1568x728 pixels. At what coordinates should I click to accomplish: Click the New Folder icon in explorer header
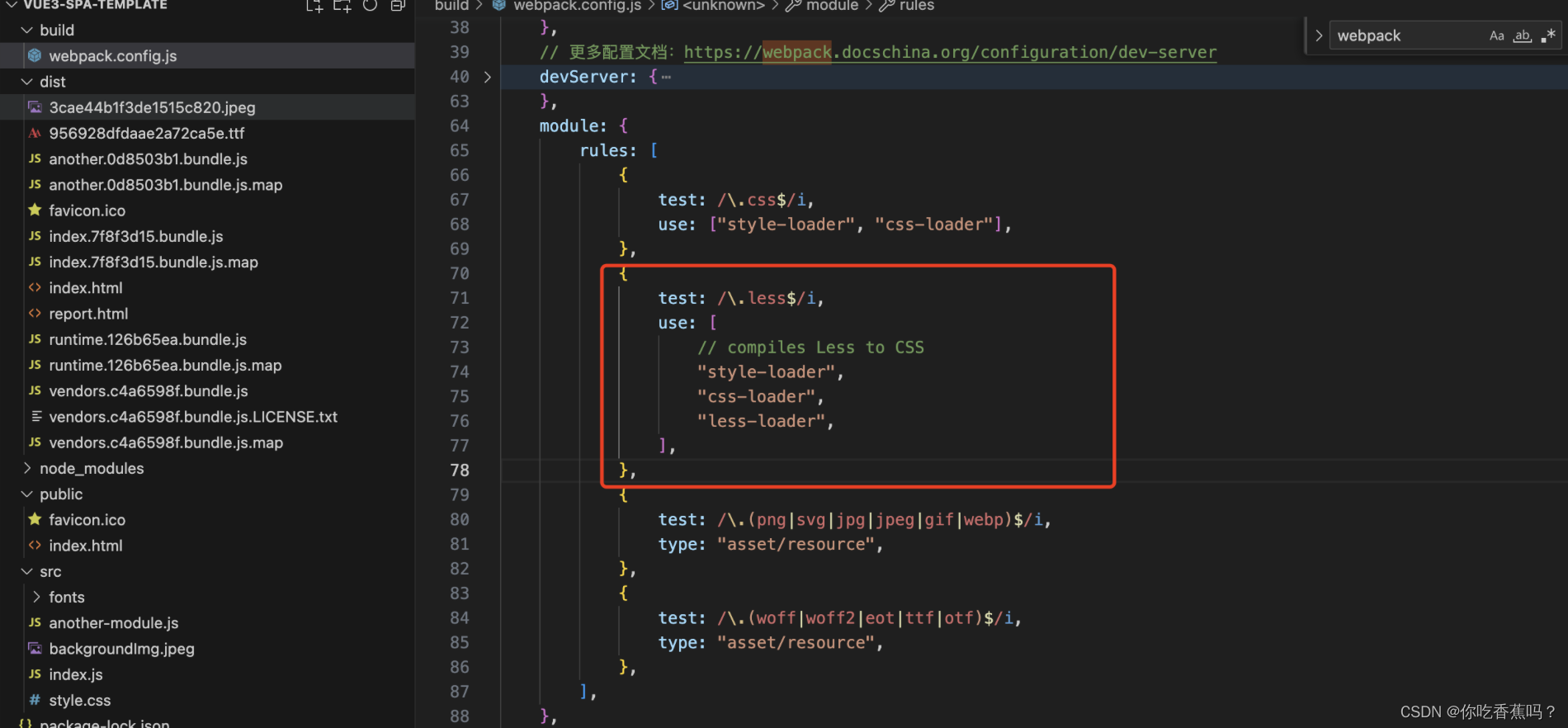[x=342, y=5]
